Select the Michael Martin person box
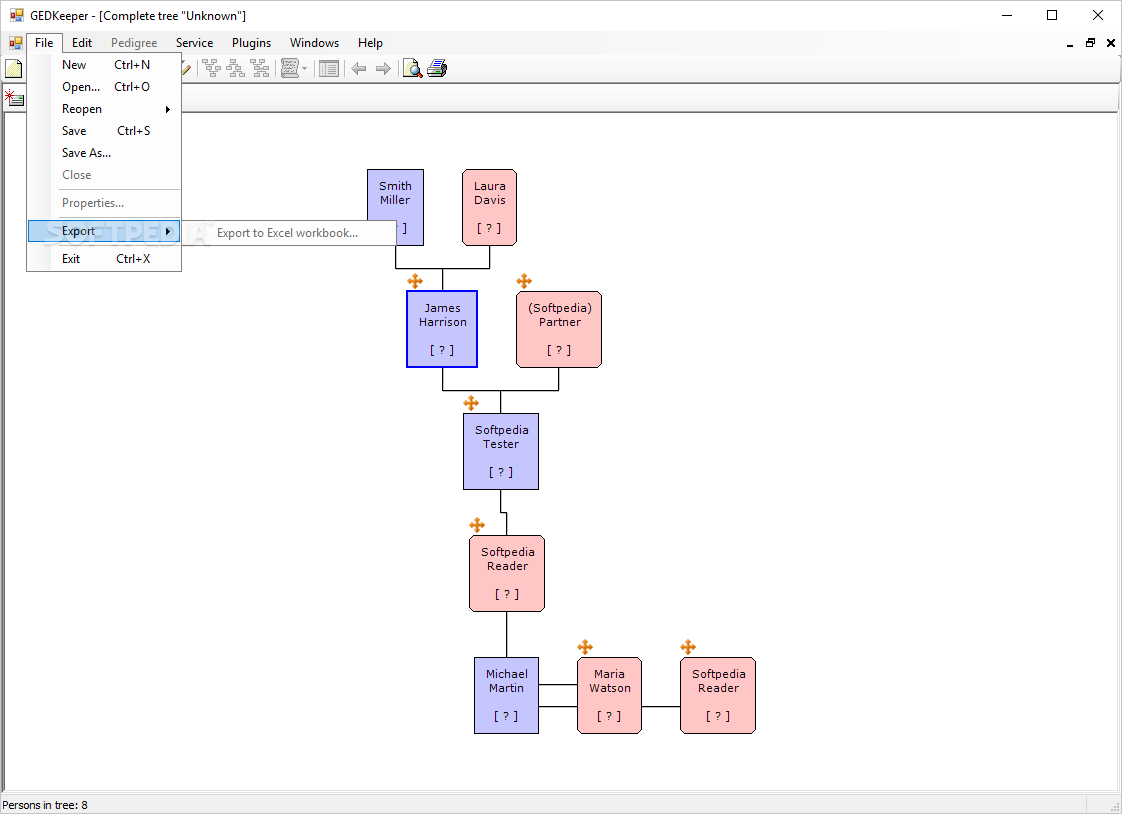The width and height of the screenshot is (1122, 814). [507, 695]
